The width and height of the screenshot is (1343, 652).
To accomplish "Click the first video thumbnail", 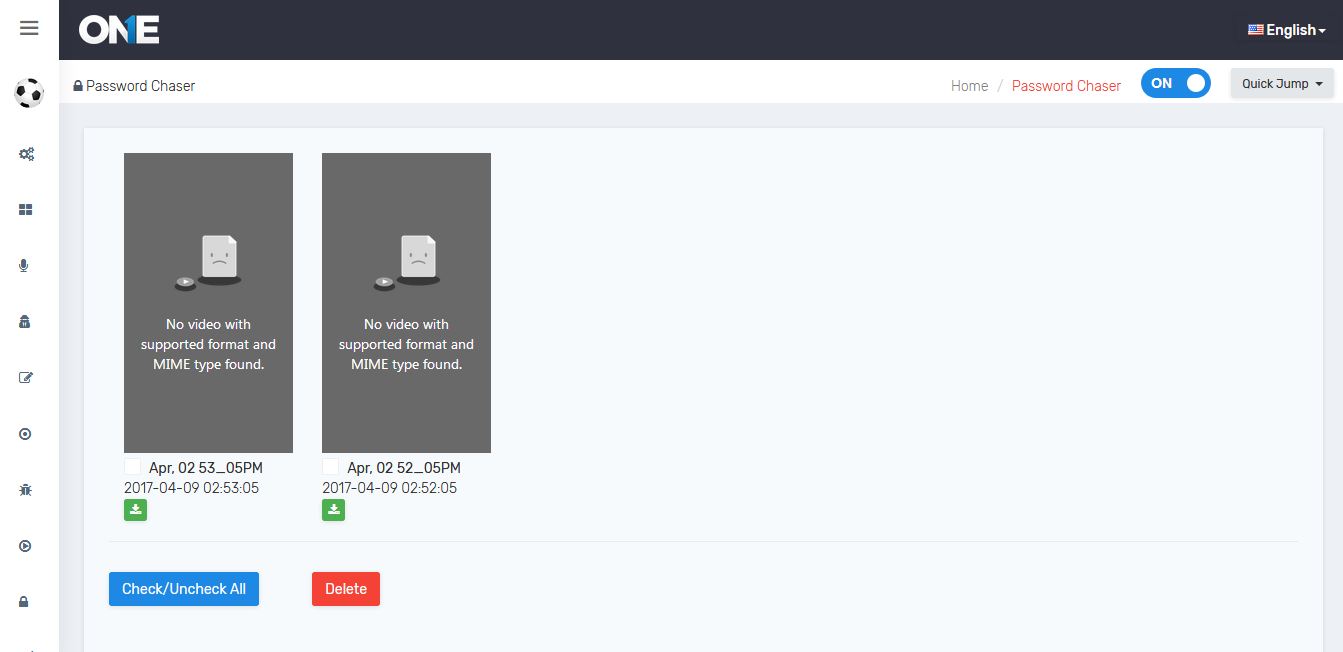I will click(x=208, y=302).
